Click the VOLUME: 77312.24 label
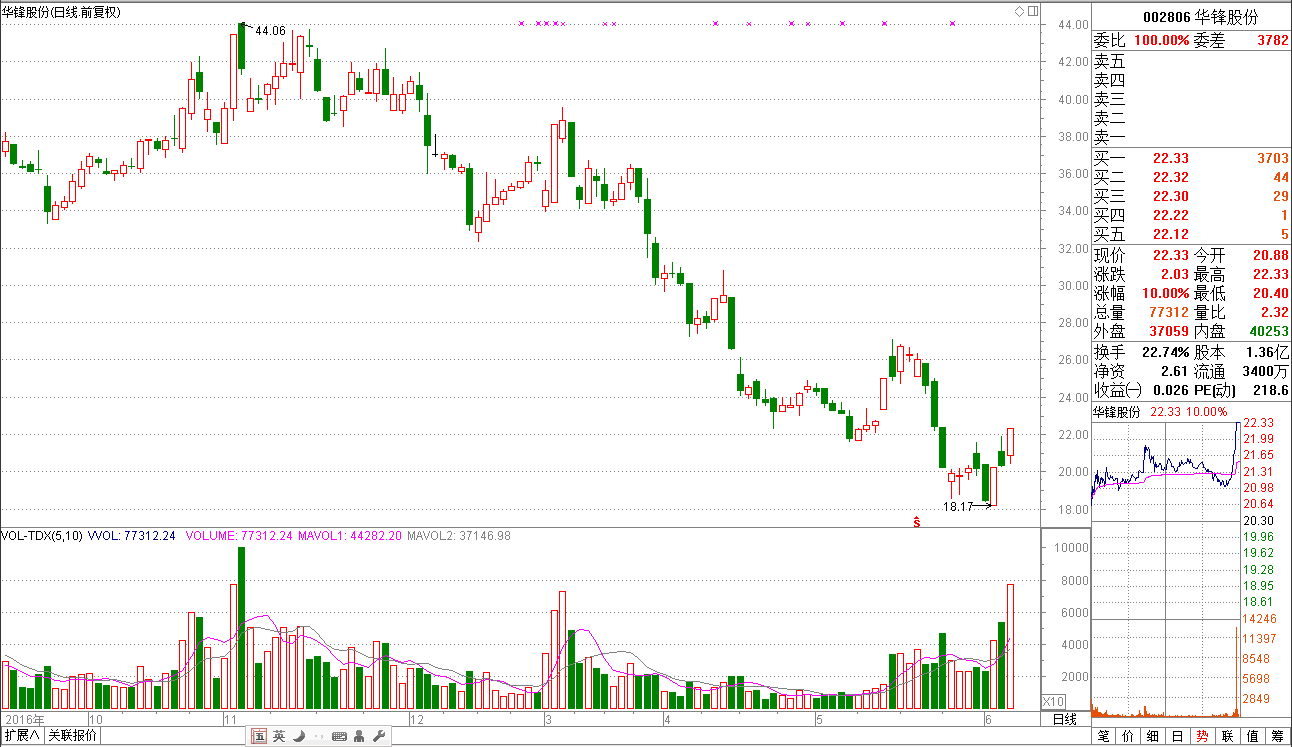1292x747 pixels. coord(239,537)
